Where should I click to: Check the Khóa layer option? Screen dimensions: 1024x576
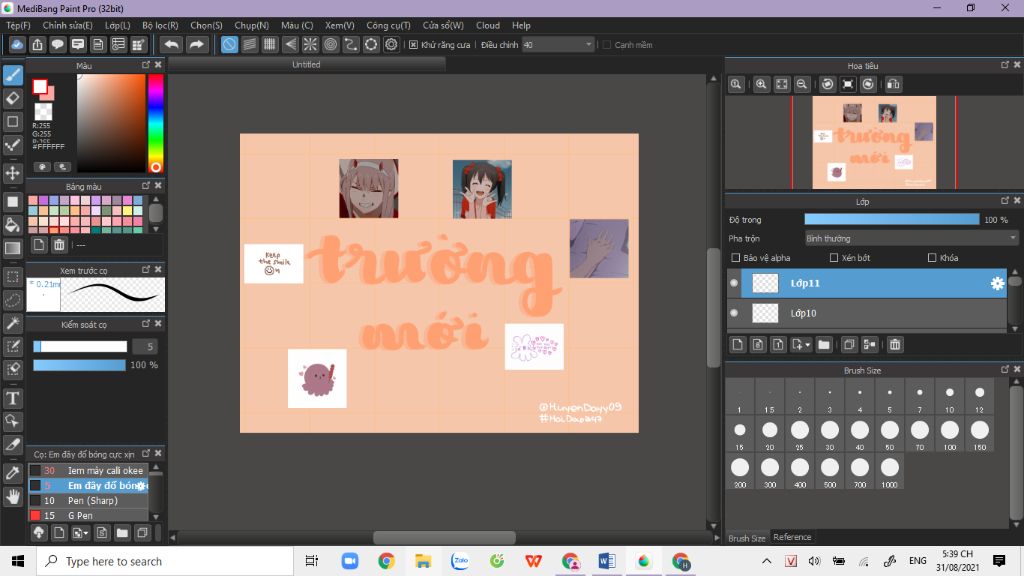[x=932, y=258]
